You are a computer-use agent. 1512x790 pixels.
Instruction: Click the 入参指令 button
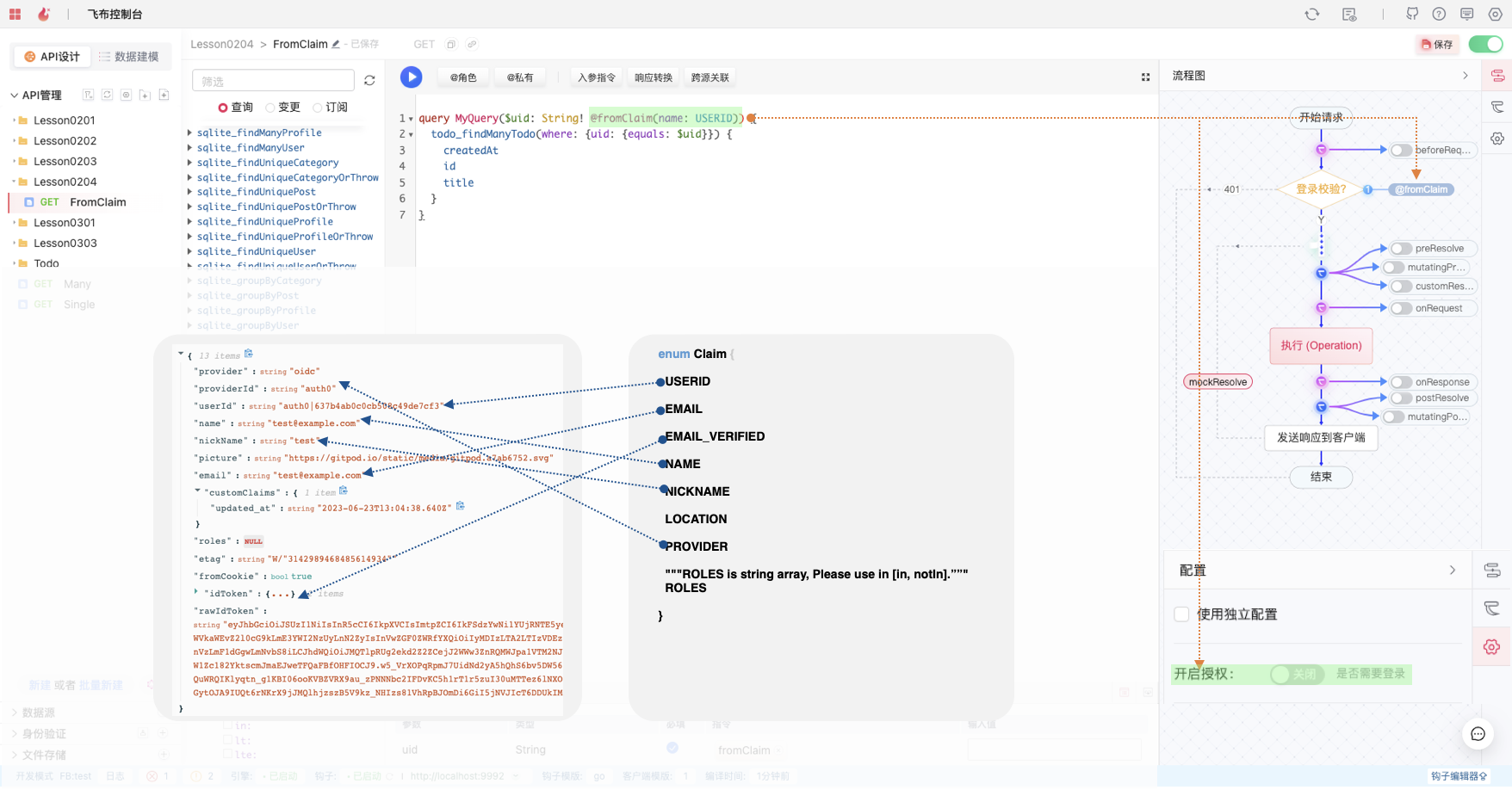(597, 77)
